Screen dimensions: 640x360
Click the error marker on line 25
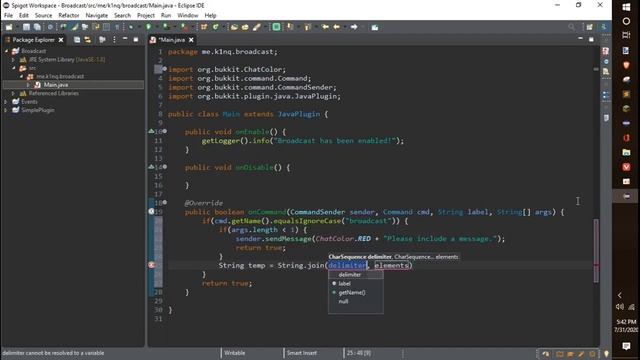point(151,265)
